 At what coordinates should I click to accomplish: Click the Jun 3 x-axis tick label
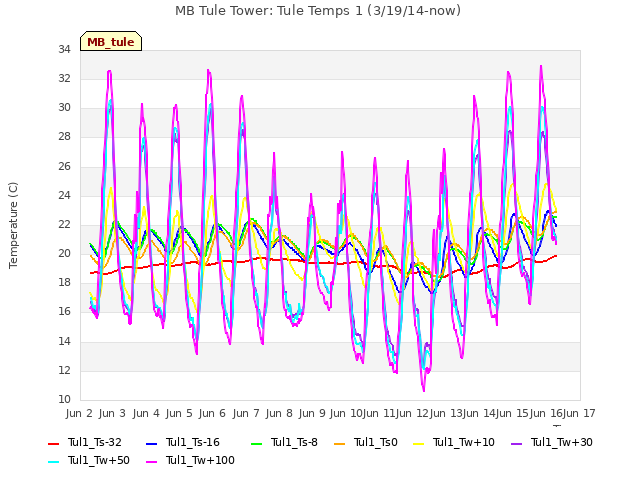(112, 413)
